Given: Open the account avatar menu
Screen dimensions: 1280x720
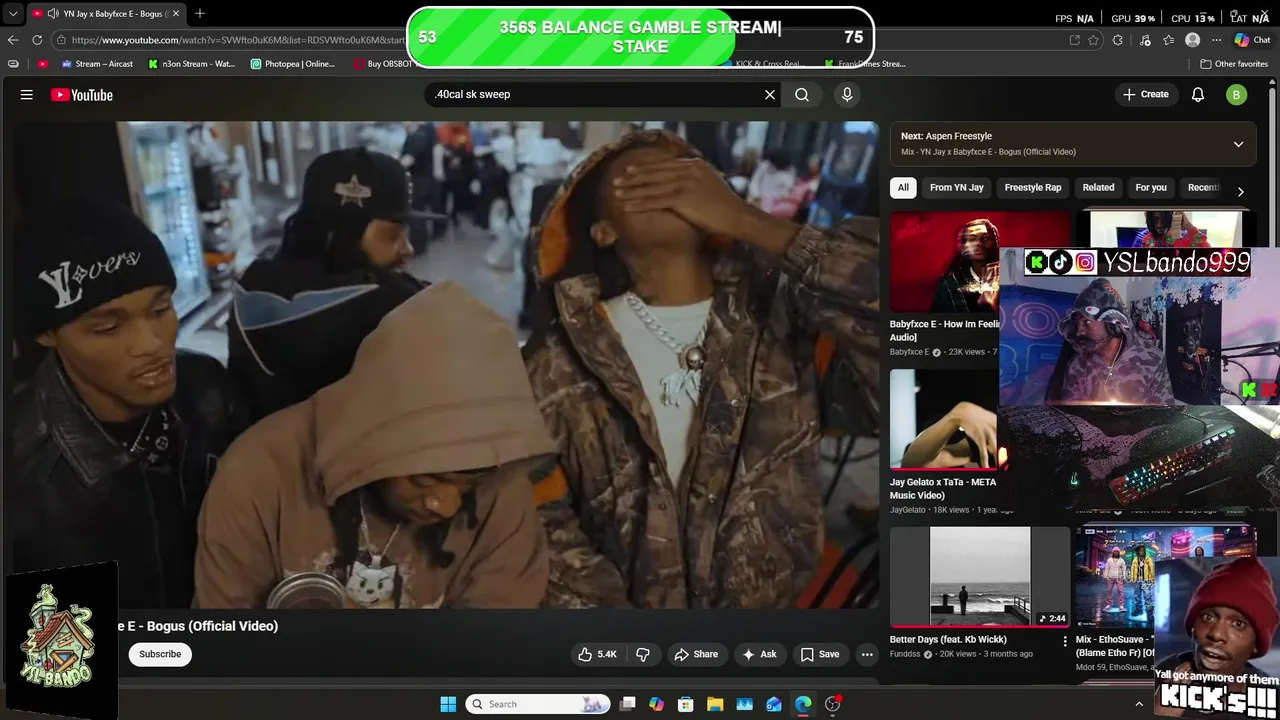Looking at the screenshot, I should click(x=1236, y=95).
